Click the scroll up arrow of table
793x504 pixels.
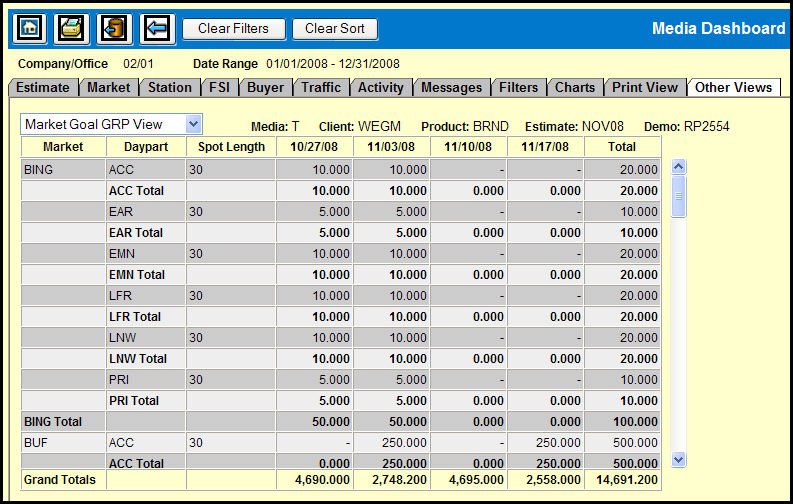[x=679, y=167]
